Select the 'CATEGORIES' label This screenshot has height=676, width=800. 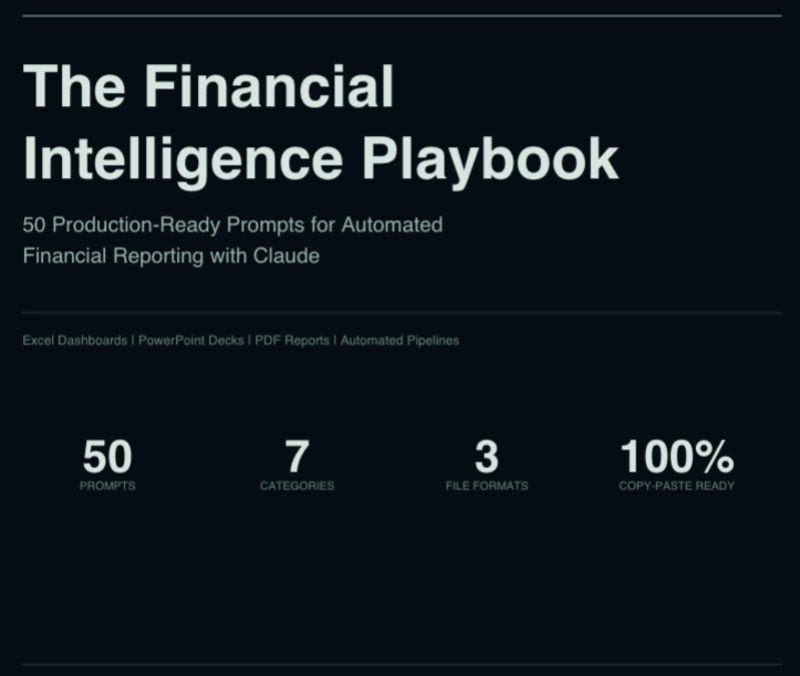pyautogui.click(x=297, y=486)
